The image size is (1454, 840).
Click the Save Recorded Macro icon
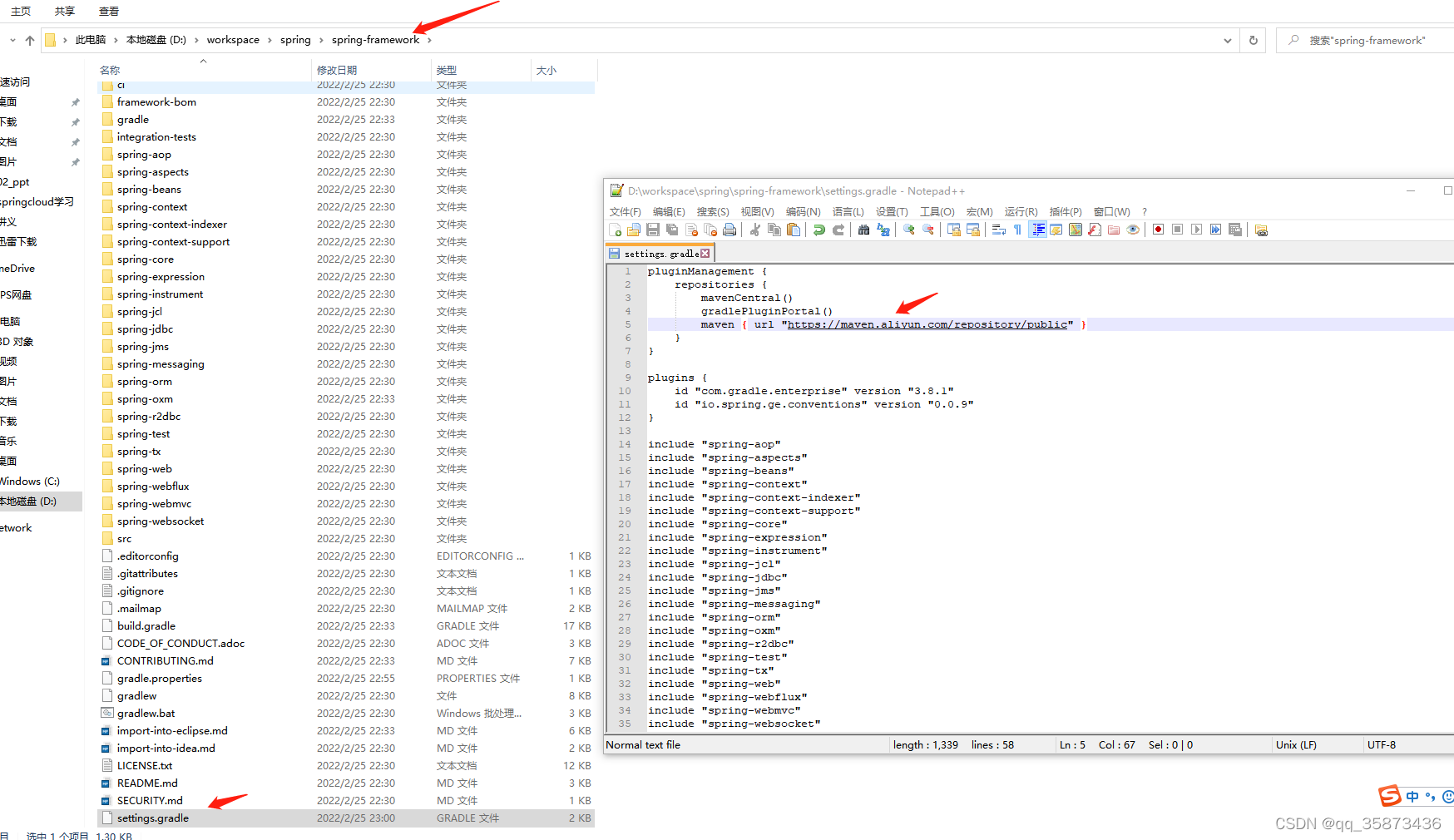1234,230
